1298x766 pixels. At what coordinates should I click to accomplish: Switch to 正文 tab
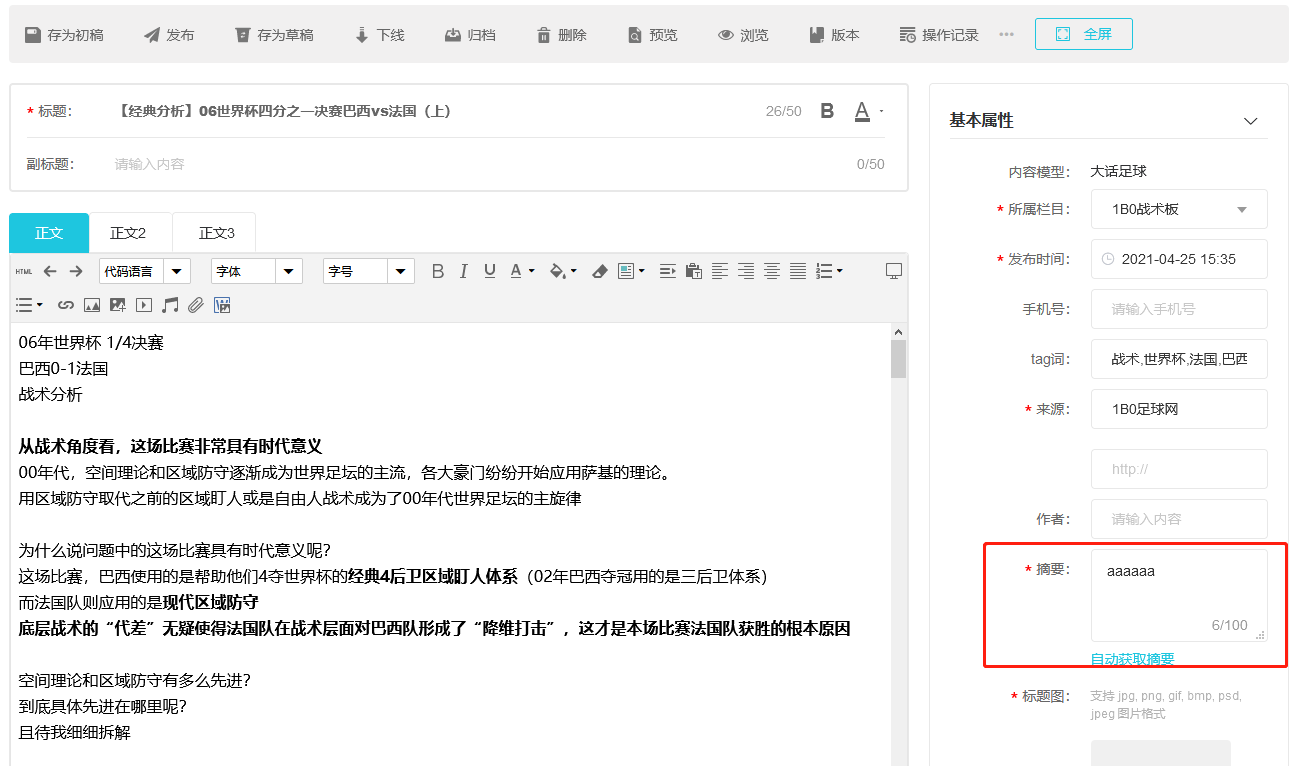49,233
